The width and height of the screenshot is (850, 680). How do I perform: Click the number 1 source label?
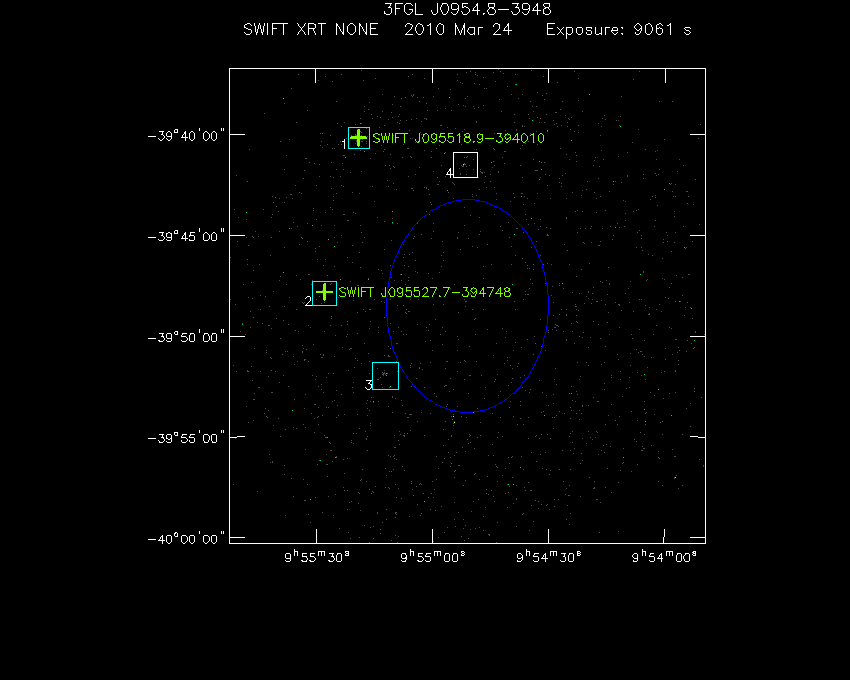coord(344,144)
